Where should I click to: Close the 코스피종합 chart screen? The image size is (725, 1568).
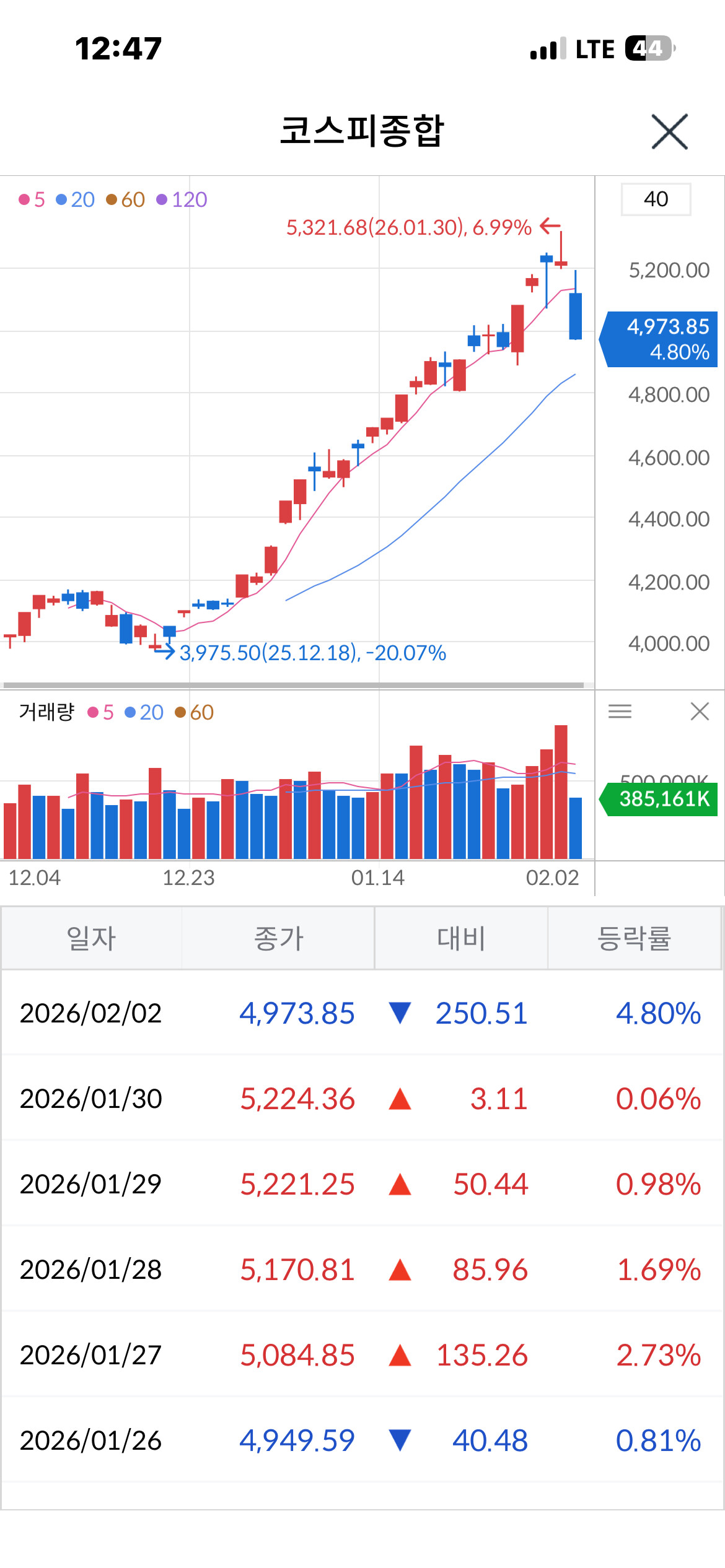coord(669,131)
